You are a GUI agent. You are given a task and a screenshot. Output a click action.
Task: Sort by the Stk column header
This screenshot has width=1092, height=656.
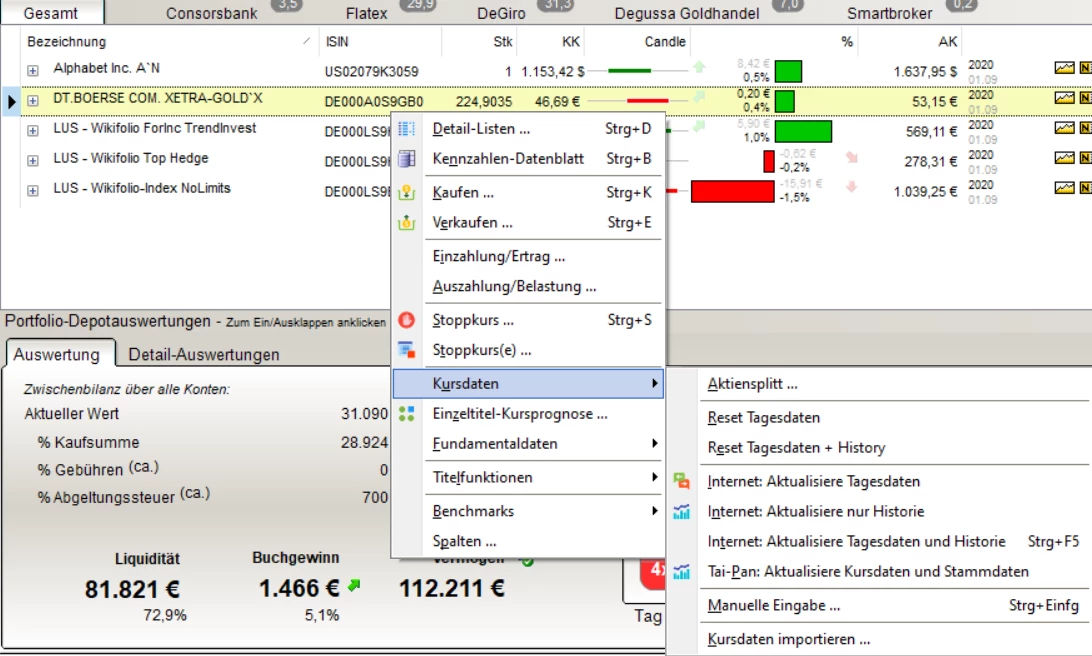[x=480, y=42]
